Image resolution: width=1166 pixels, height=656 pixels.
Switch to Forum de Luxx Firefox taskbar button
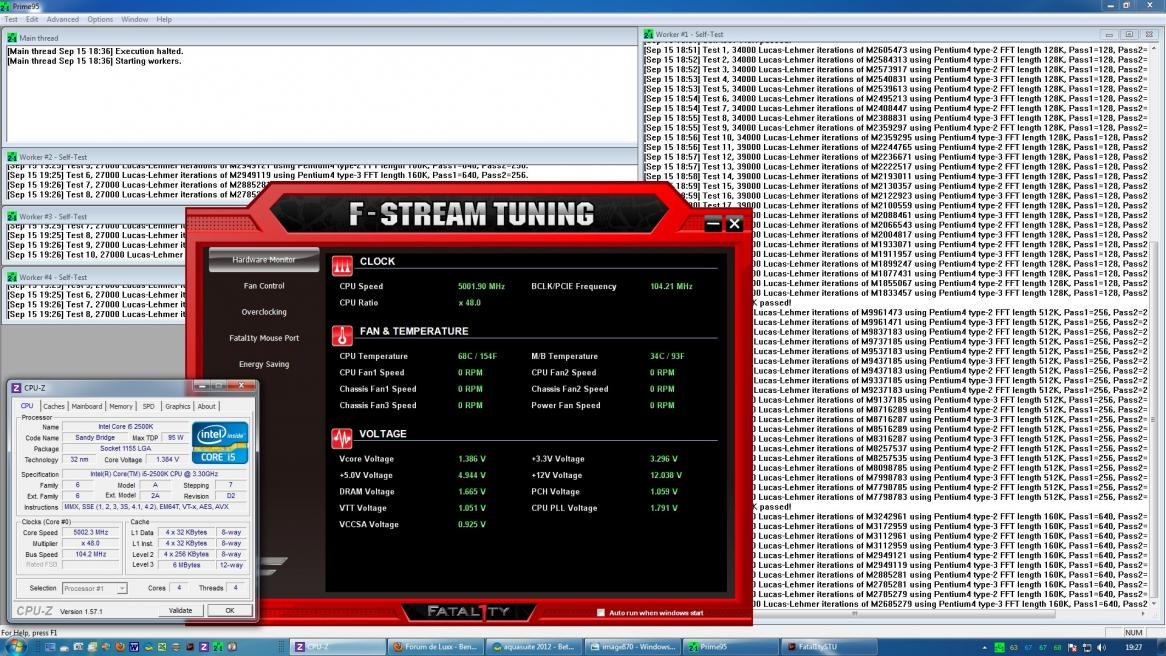436,647
